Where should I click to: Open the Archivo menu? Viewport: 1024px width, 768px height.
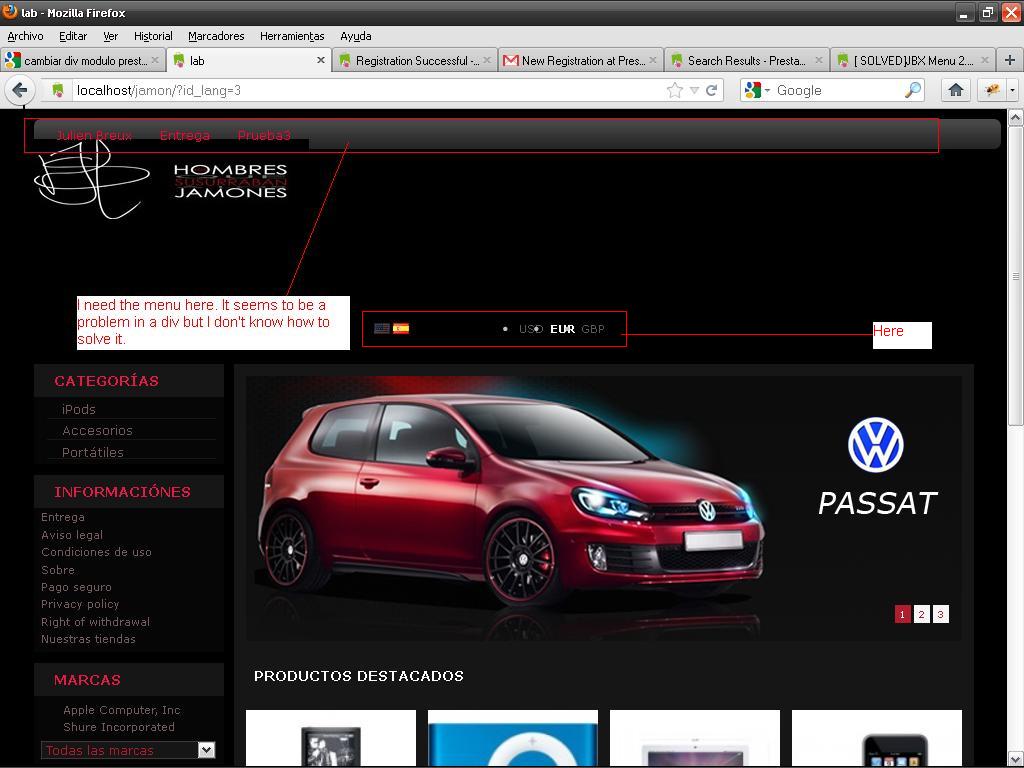25,36
